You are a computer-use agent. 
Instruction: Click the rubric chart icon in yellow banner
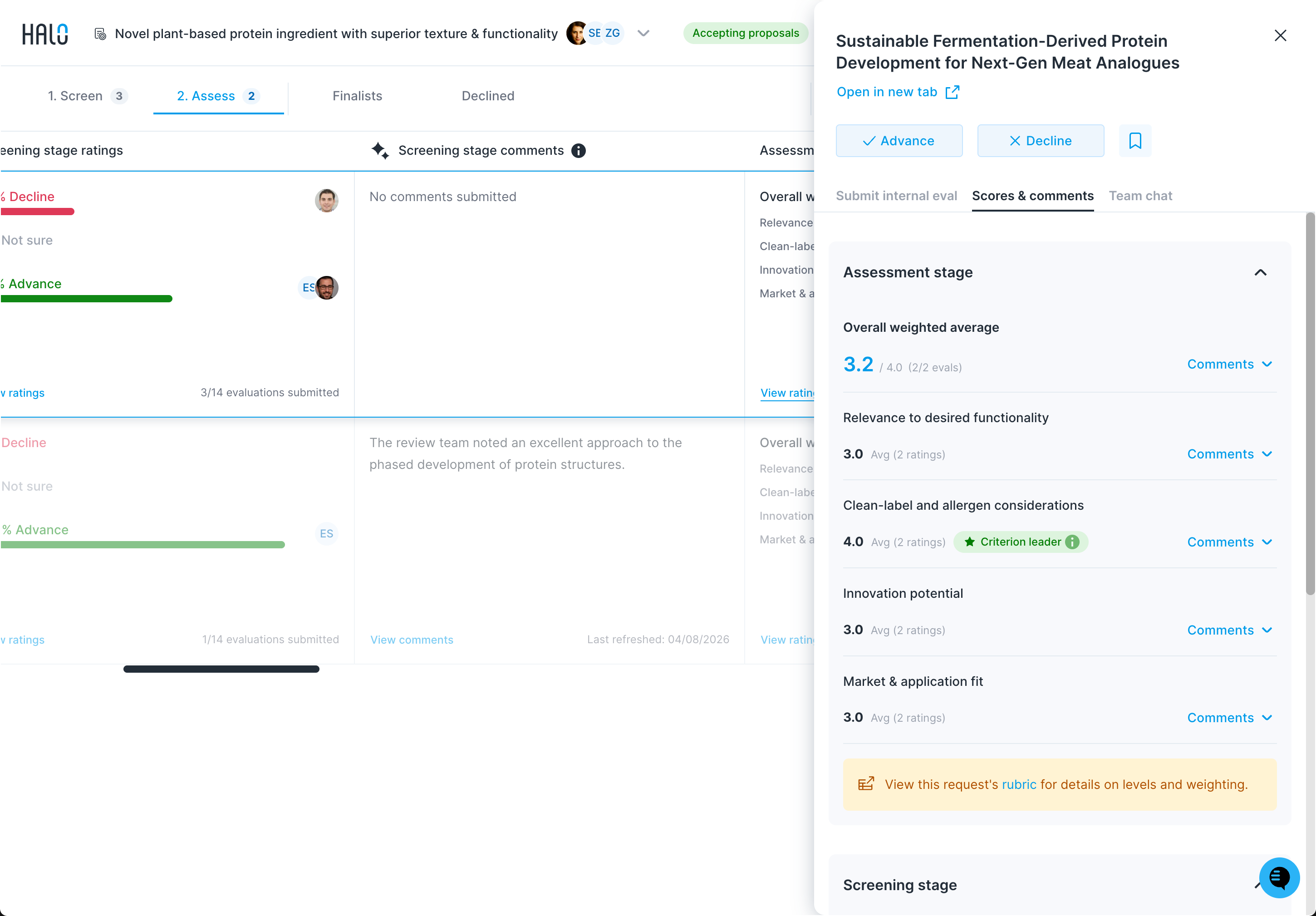[x=865, y=783]
